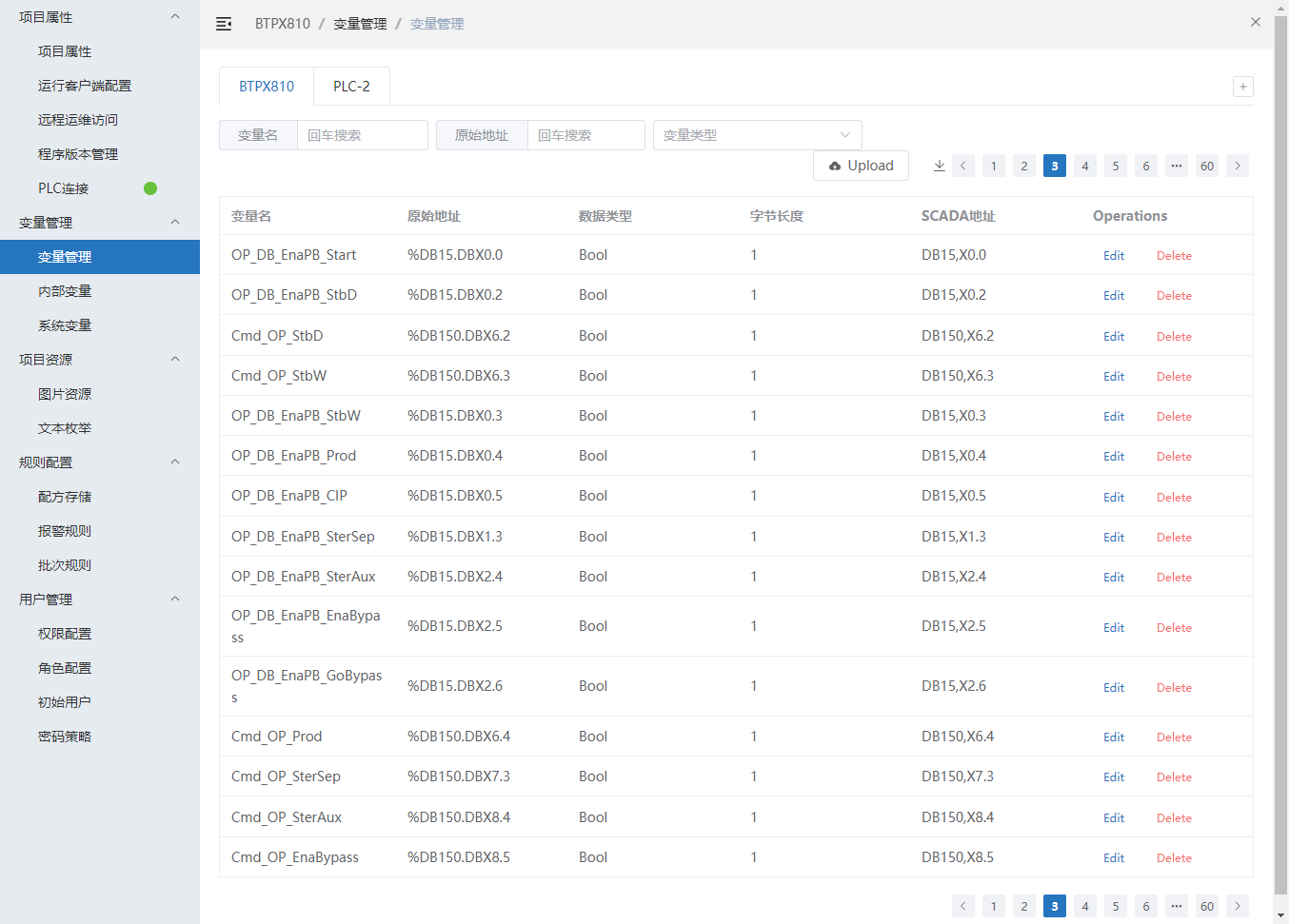
Task: Open the 变量类型 dropdown
Action: pos(757,135)
